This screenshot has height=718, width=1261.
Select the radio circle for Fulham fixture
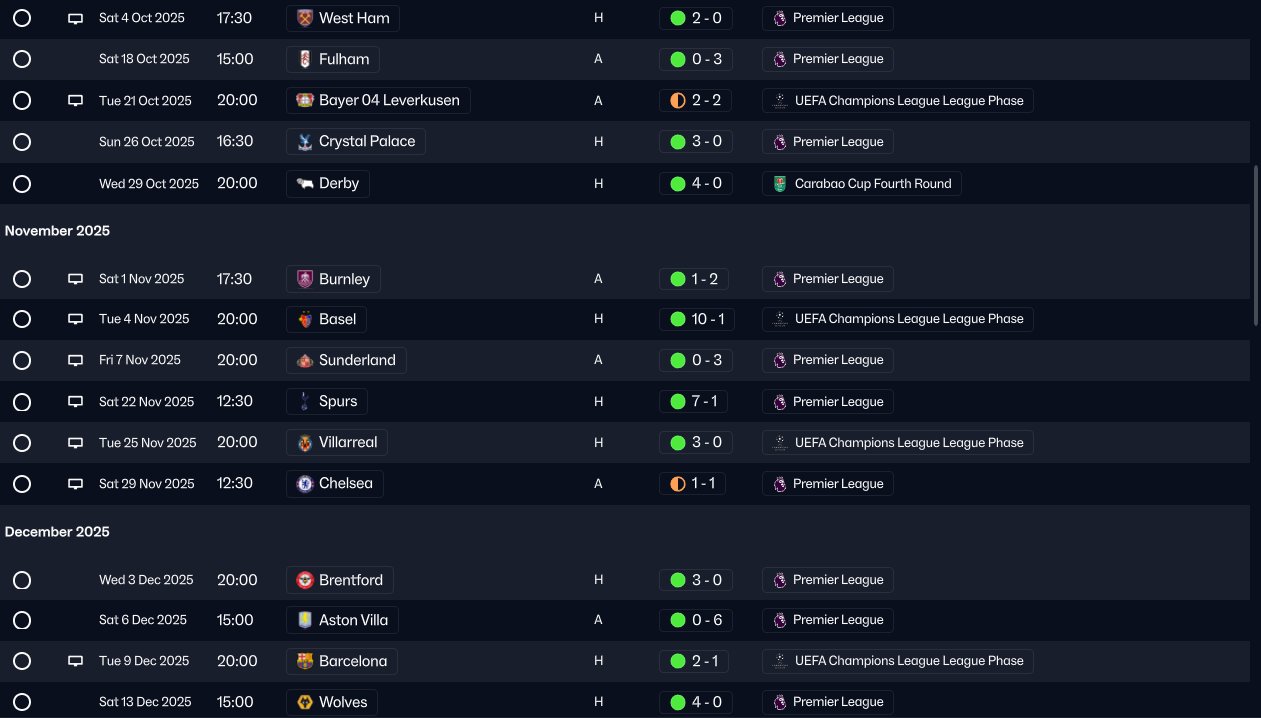coord(22,59)
